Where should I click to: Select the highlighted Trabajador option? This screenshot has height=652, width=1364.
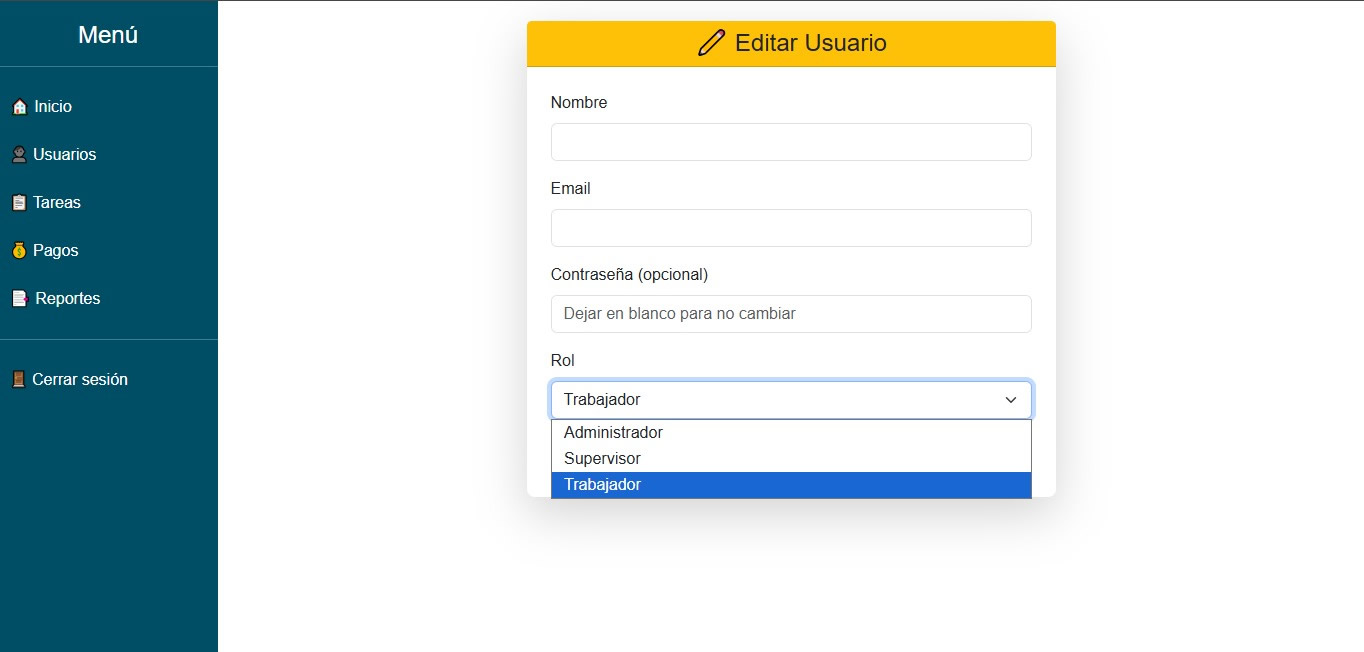point(603,484)
